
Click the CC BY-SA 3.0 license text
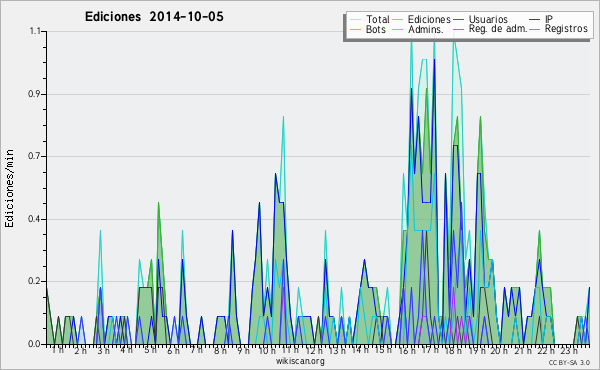(x=569, y=362)
